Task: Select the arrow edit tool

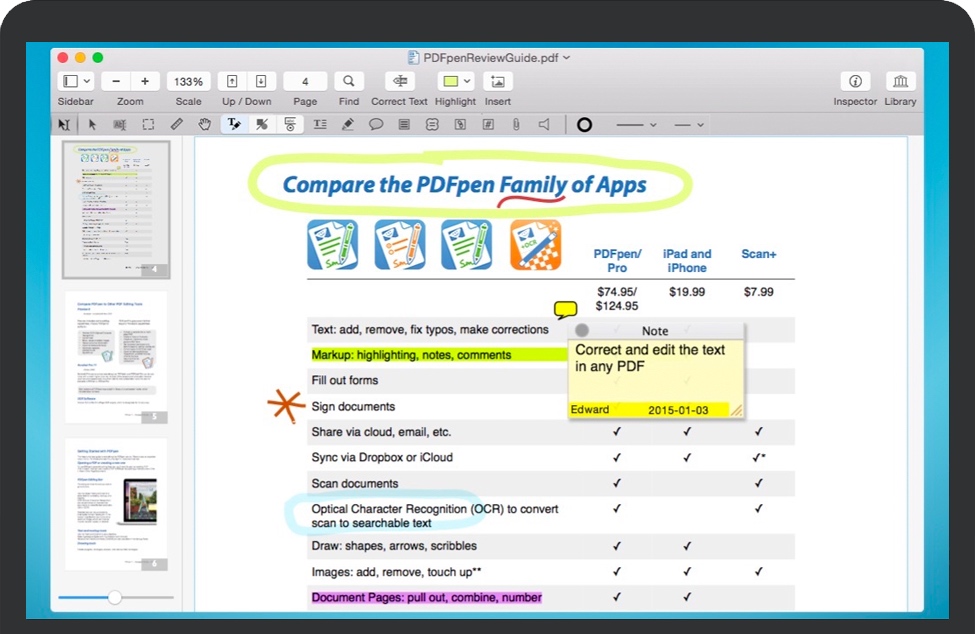Action: coord(92,125)
